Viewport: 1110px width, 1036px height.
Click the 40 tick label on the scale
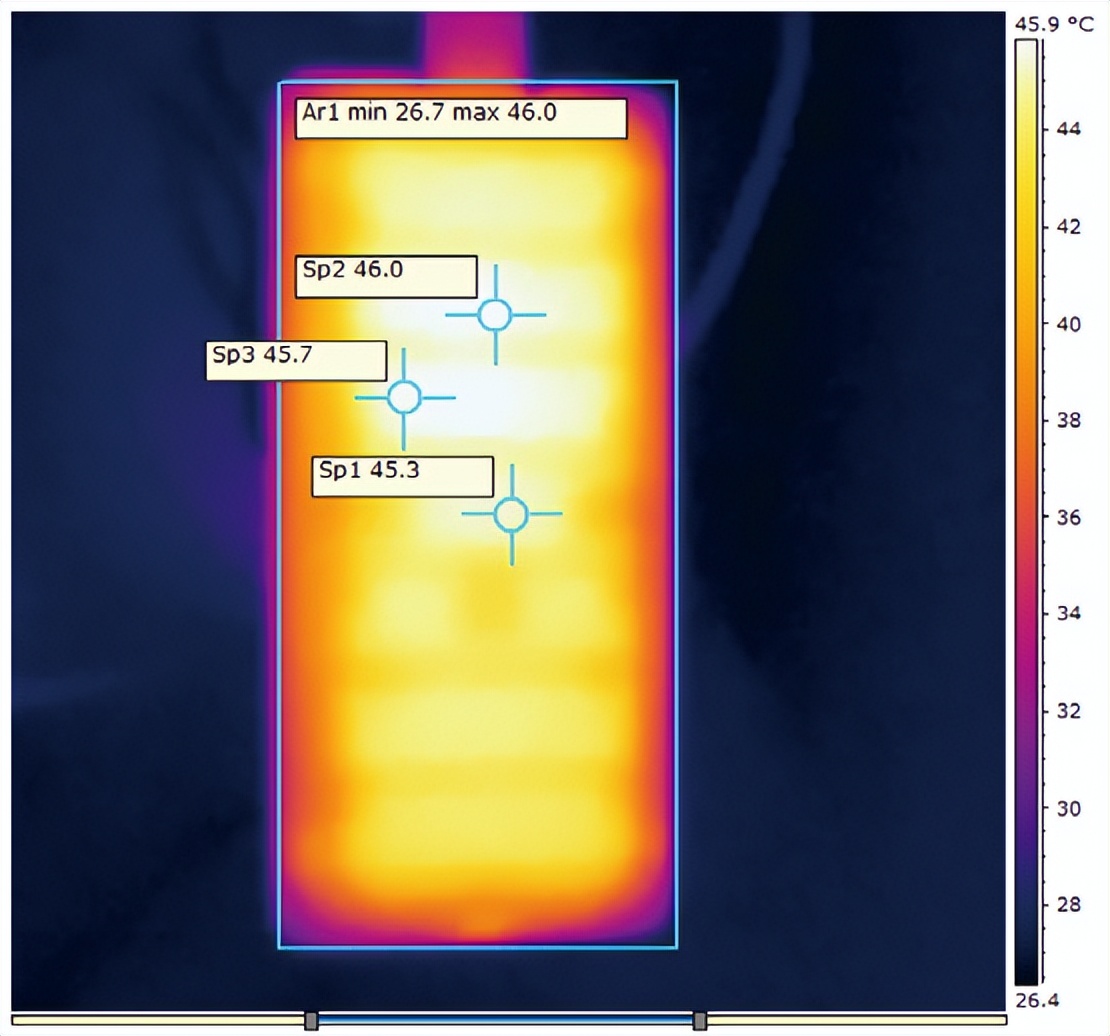point(1069,324)
